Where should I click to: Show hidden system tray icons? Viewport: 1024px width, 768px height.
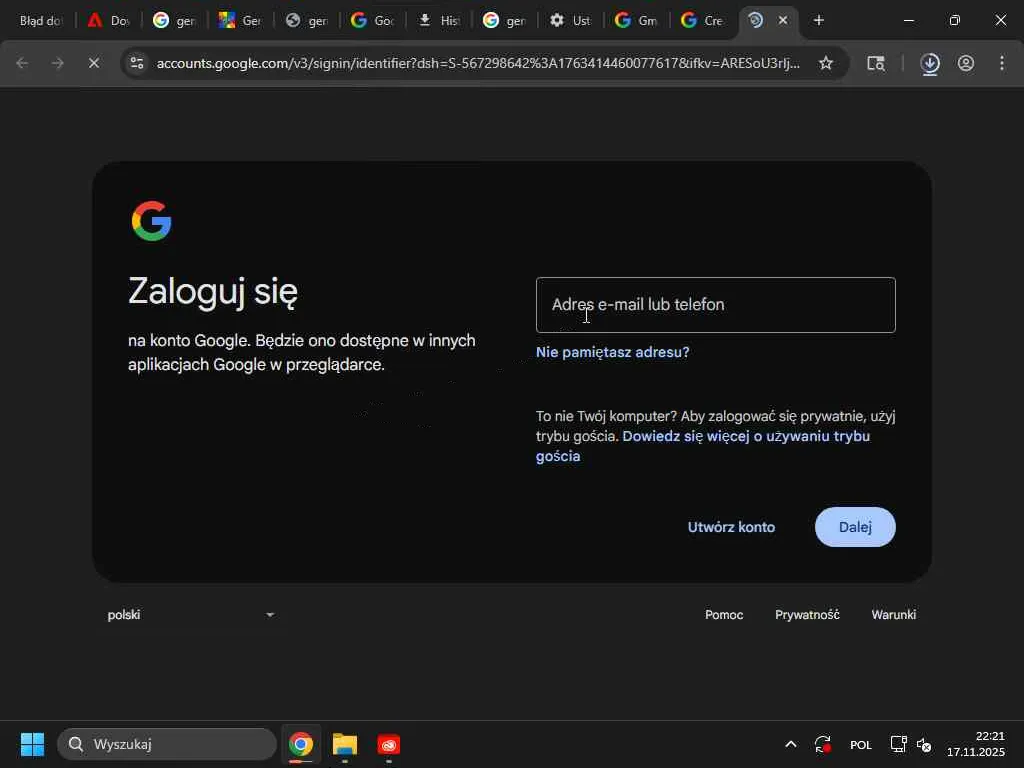[x=790, y=744]
